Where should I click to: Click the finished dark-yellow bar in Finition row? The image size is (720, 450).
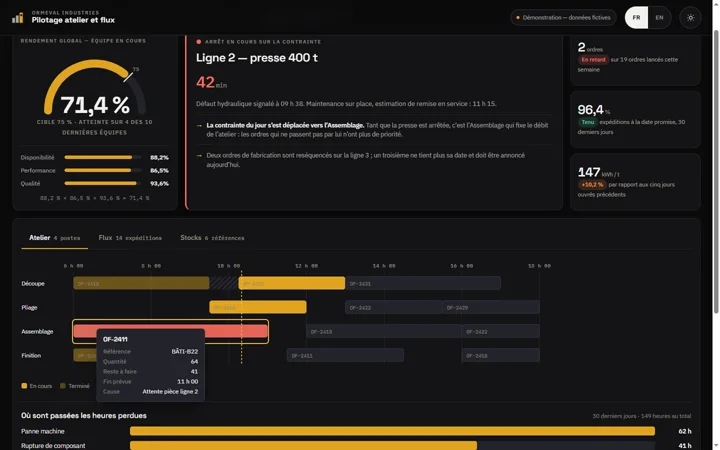pos(85,355)
